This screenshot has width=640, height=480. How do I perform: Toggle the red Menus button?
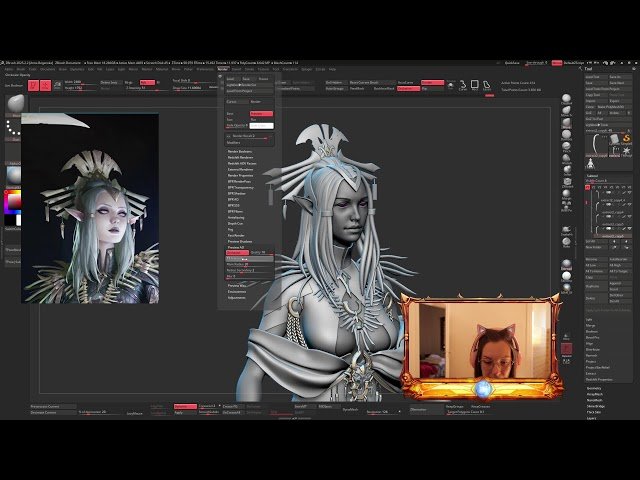[557, 63]
